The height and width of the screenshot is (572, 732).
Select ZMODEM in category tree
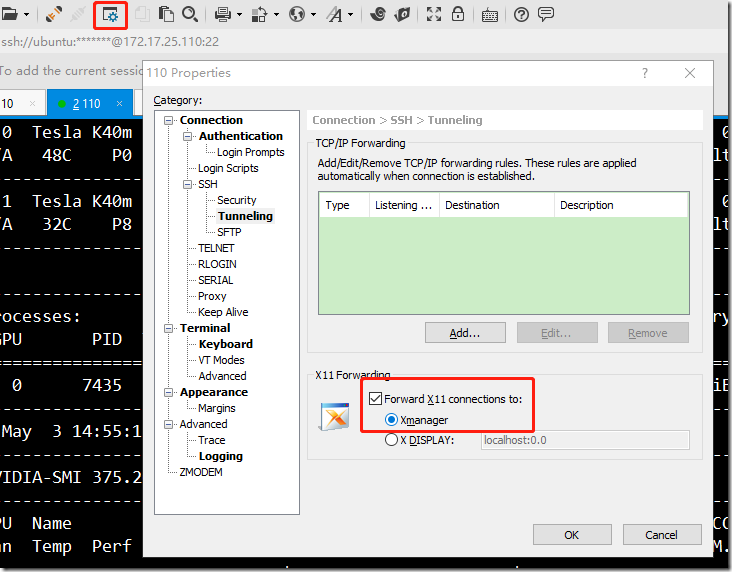201,472
